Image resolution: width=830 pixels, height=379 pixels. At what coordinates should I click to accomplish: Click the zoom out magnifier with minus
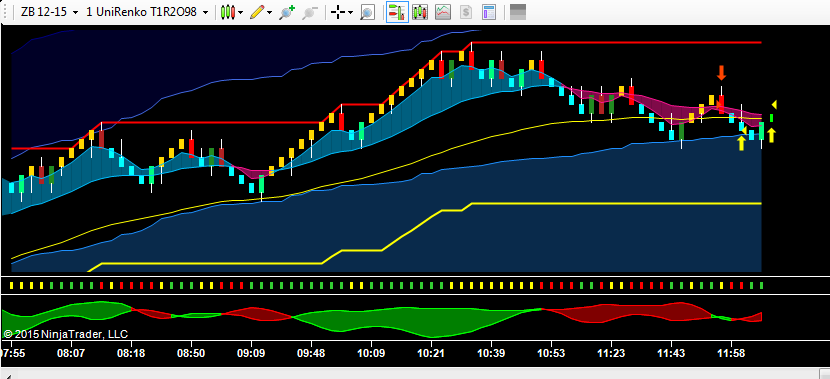click(x=310, y=12)
